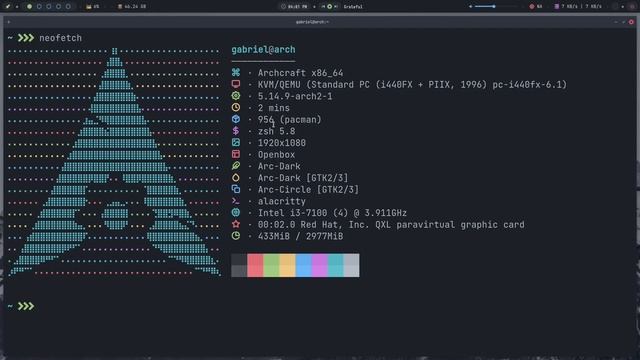Screen dimensions: 640x360
Task: Select the 'Archcraft x86_64' text line
Action: tap(300, 73)
